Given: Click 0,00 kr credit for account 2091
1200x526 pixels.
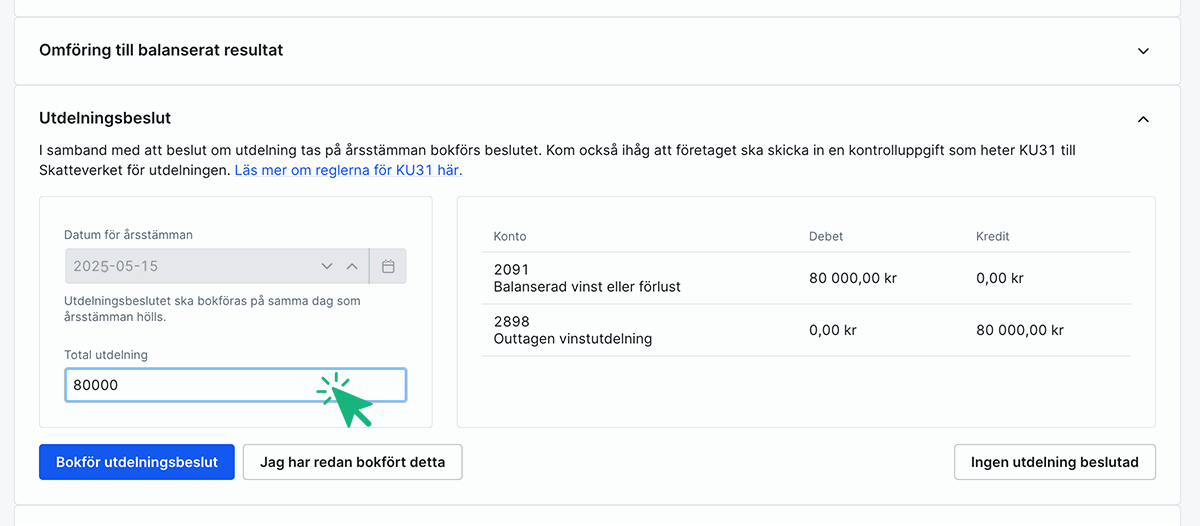Looking at the screenshot, I should (x=1000, y=278).
